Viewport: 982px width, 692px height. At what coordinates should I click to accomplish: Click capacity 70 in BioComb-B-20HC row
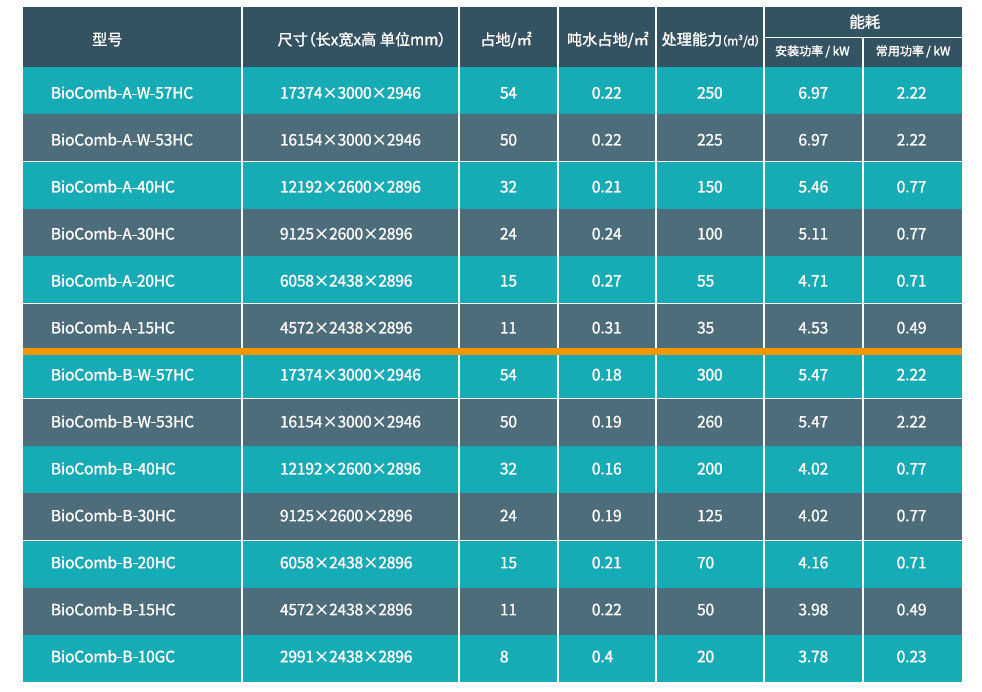pos(705,562)
